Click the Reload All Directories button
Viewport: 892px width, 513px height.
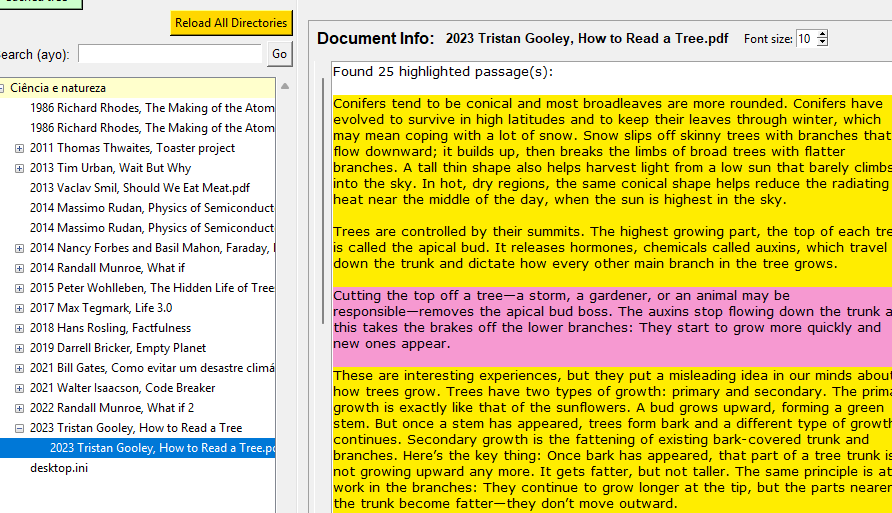click(x=231, y=23)
